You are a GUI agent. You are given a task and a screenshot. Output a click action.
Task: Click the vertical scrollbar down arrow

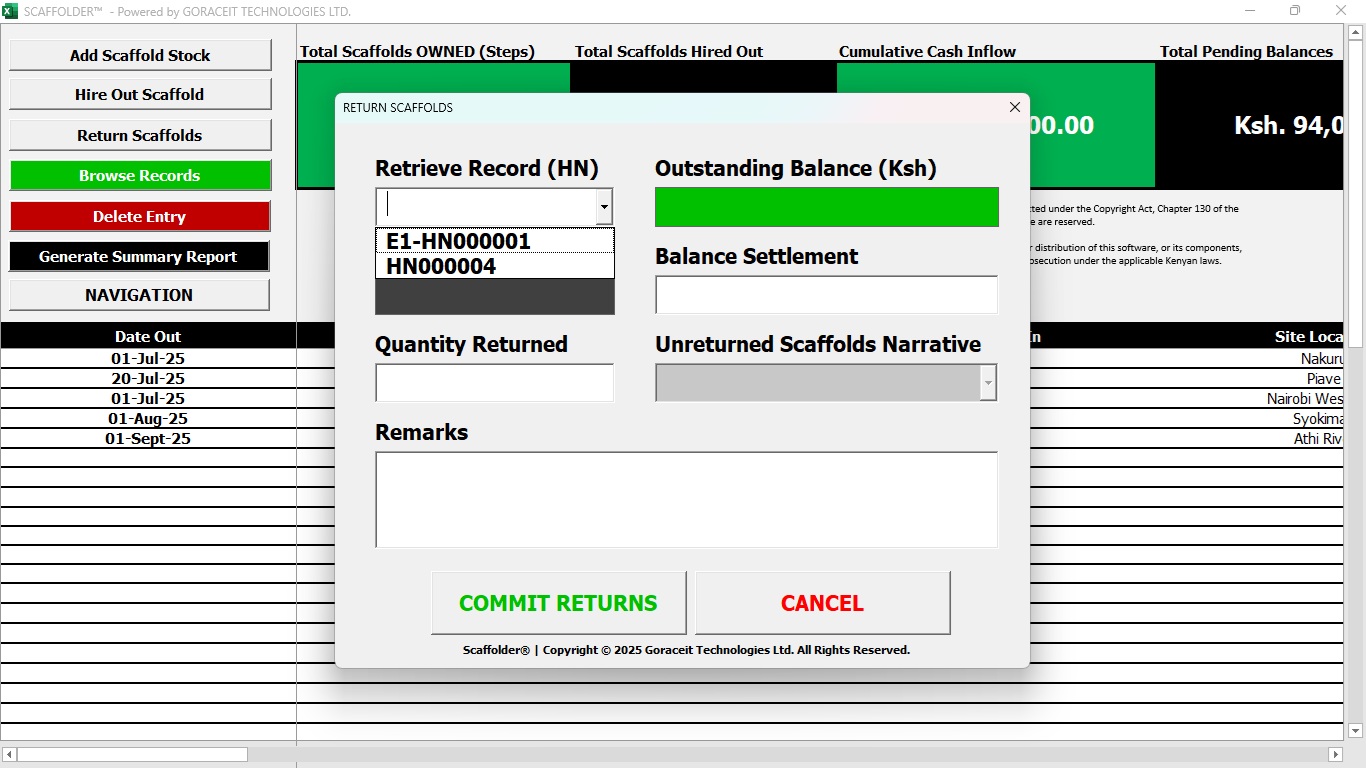point(1356,731)
